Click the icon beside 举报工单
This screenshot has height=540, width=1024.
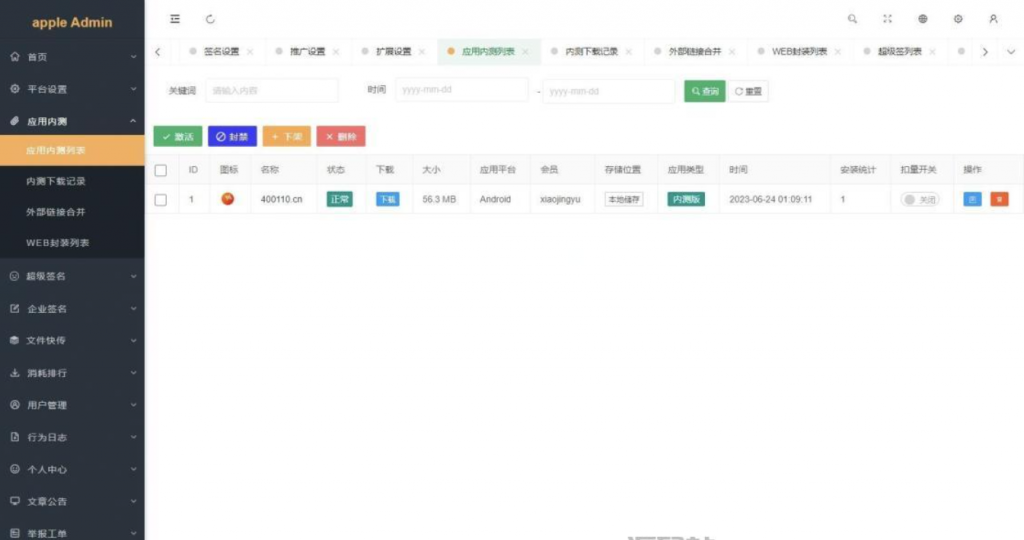tap(15, 533)
